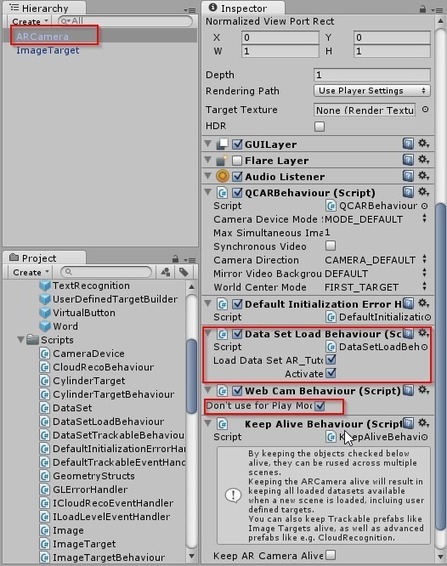
Task: Open QCARBehaviour gear settings menu
Action: pos(424,192)
